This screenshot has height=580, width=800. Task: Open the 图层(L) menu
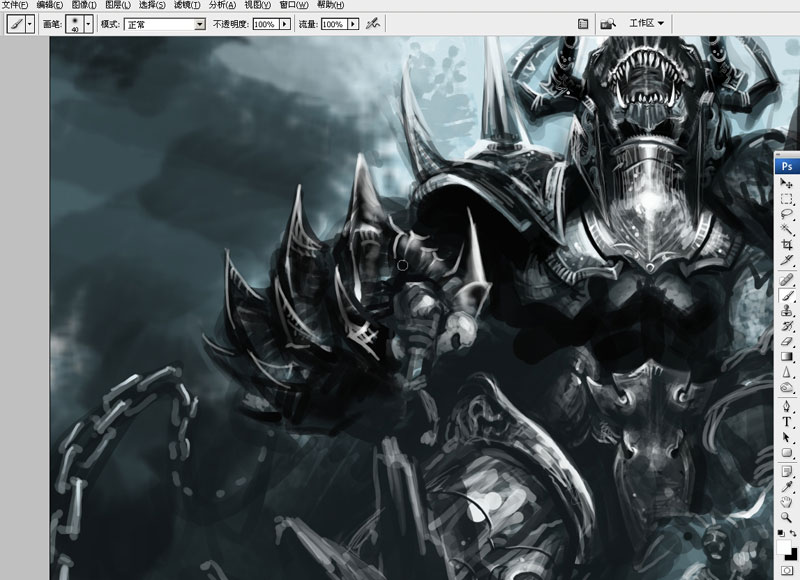point(118,5)
